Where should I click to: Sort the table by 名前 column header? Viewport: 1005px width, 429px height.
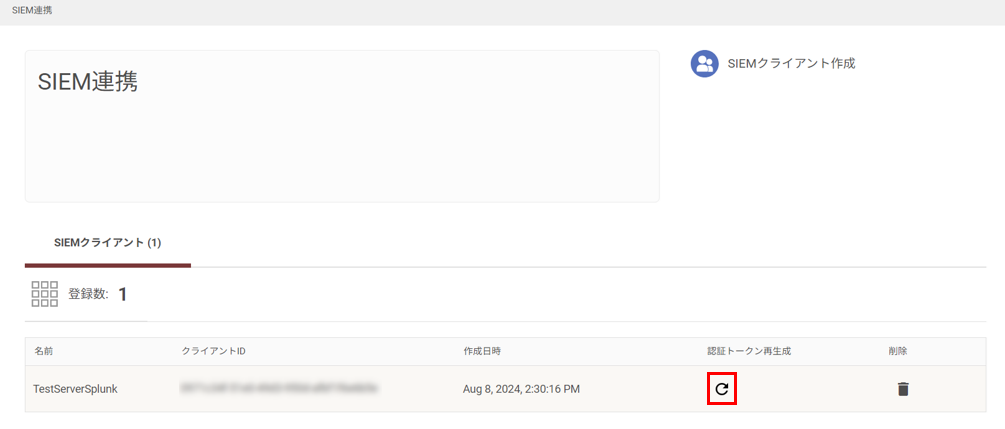click(44, 351)
